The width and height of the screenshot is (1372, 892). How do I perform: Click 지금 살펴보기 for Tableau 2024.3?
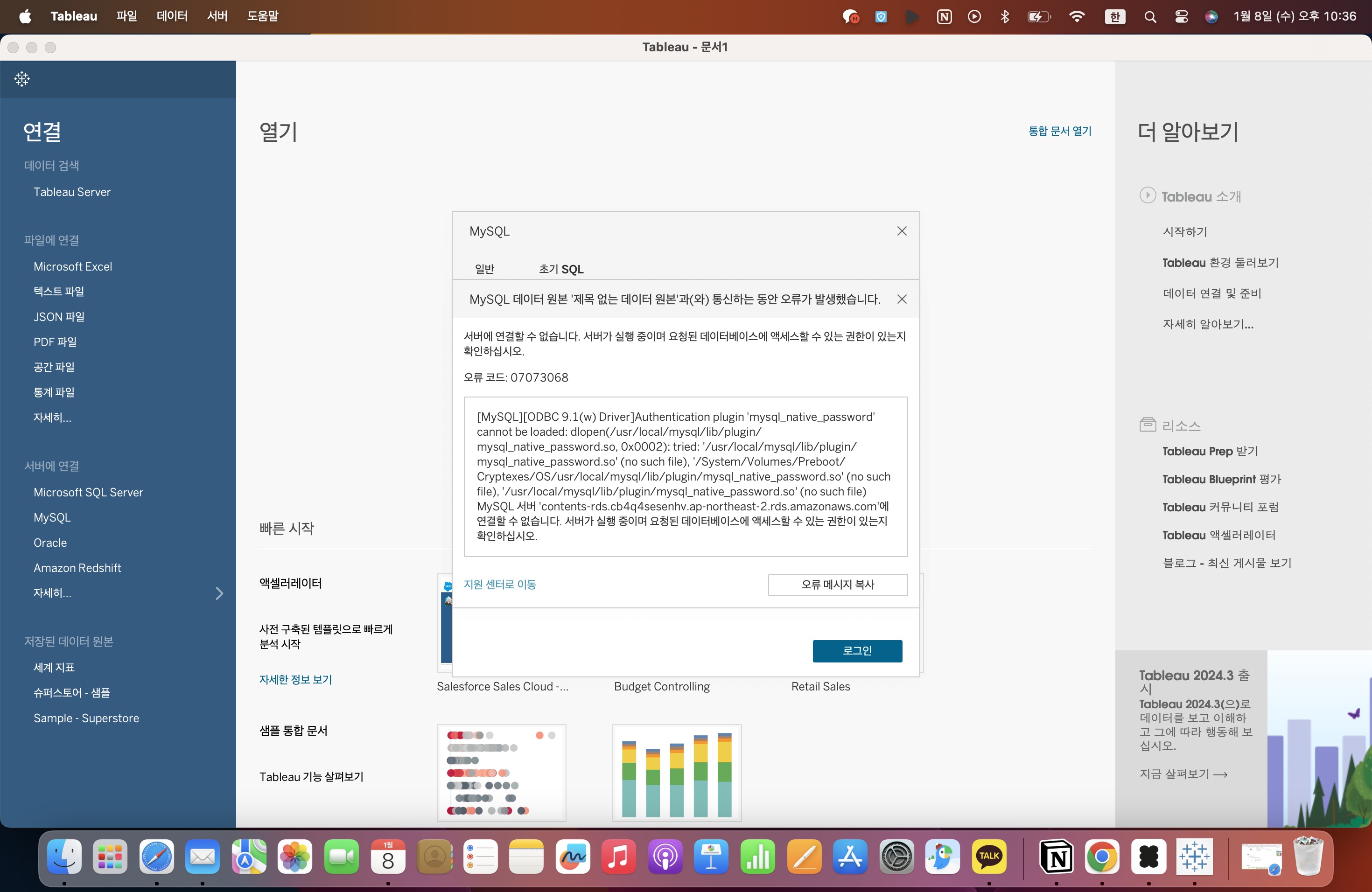pos(1183,774)
